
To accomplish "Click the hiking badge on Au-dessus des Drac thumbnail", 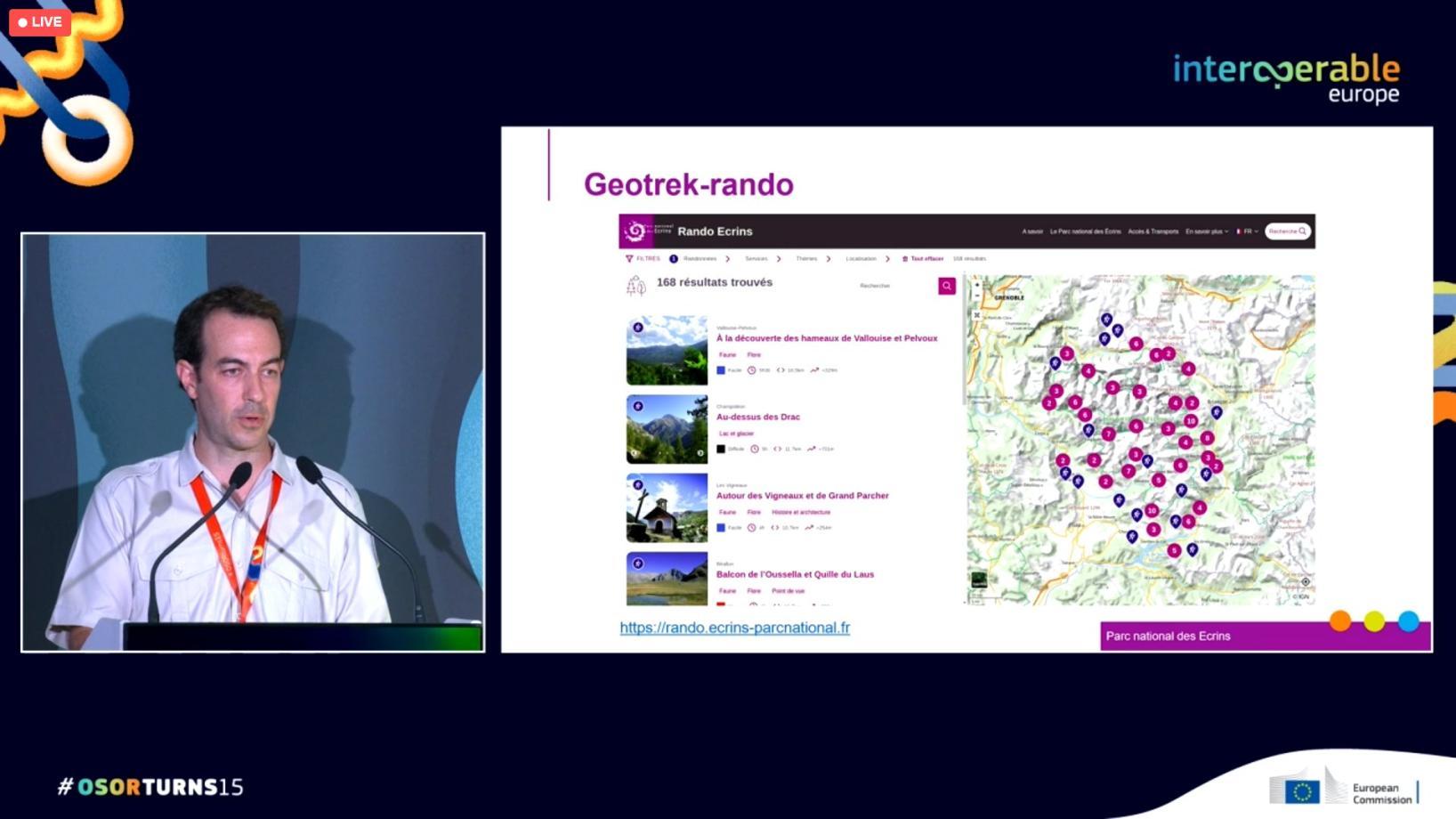I will pyautogui.click(x=637, y=406).
